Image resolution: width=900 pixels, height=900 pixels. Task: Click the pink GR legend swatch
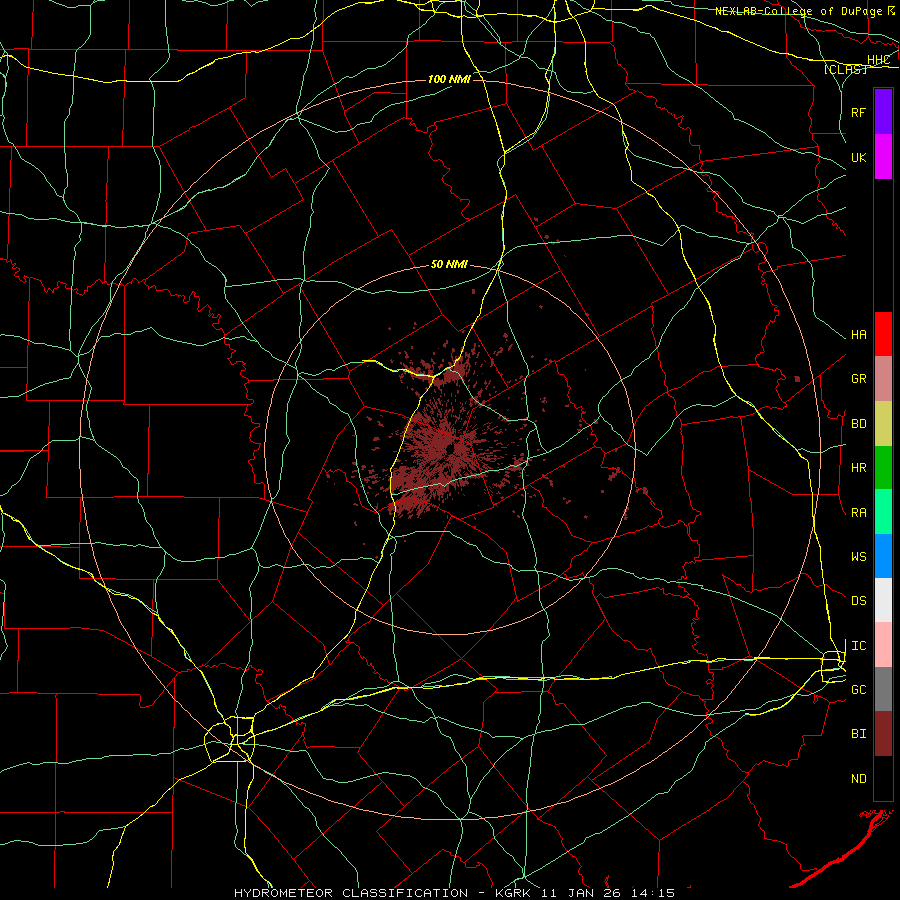coord(883,379)
